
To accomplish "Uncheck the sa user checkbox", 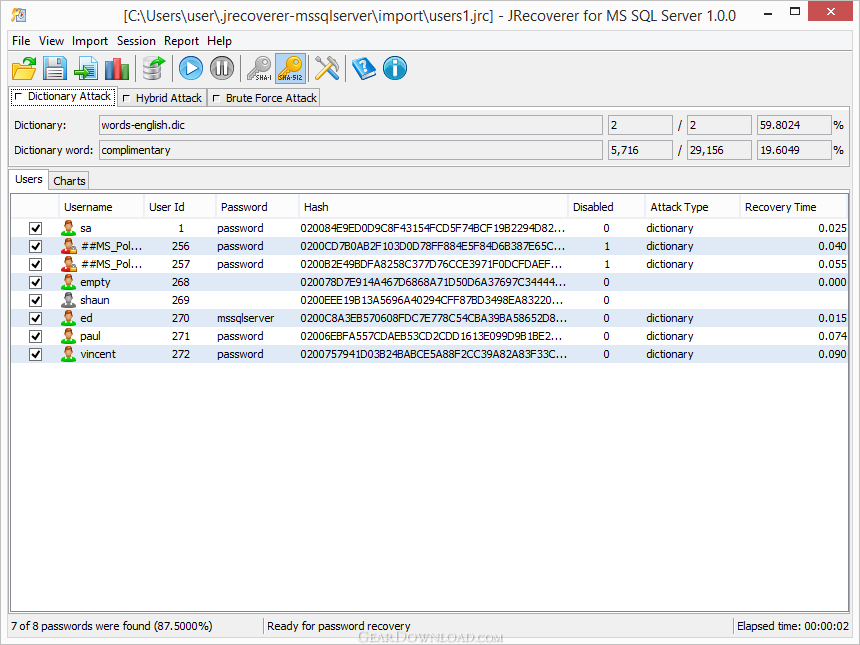I will point(36,228).
